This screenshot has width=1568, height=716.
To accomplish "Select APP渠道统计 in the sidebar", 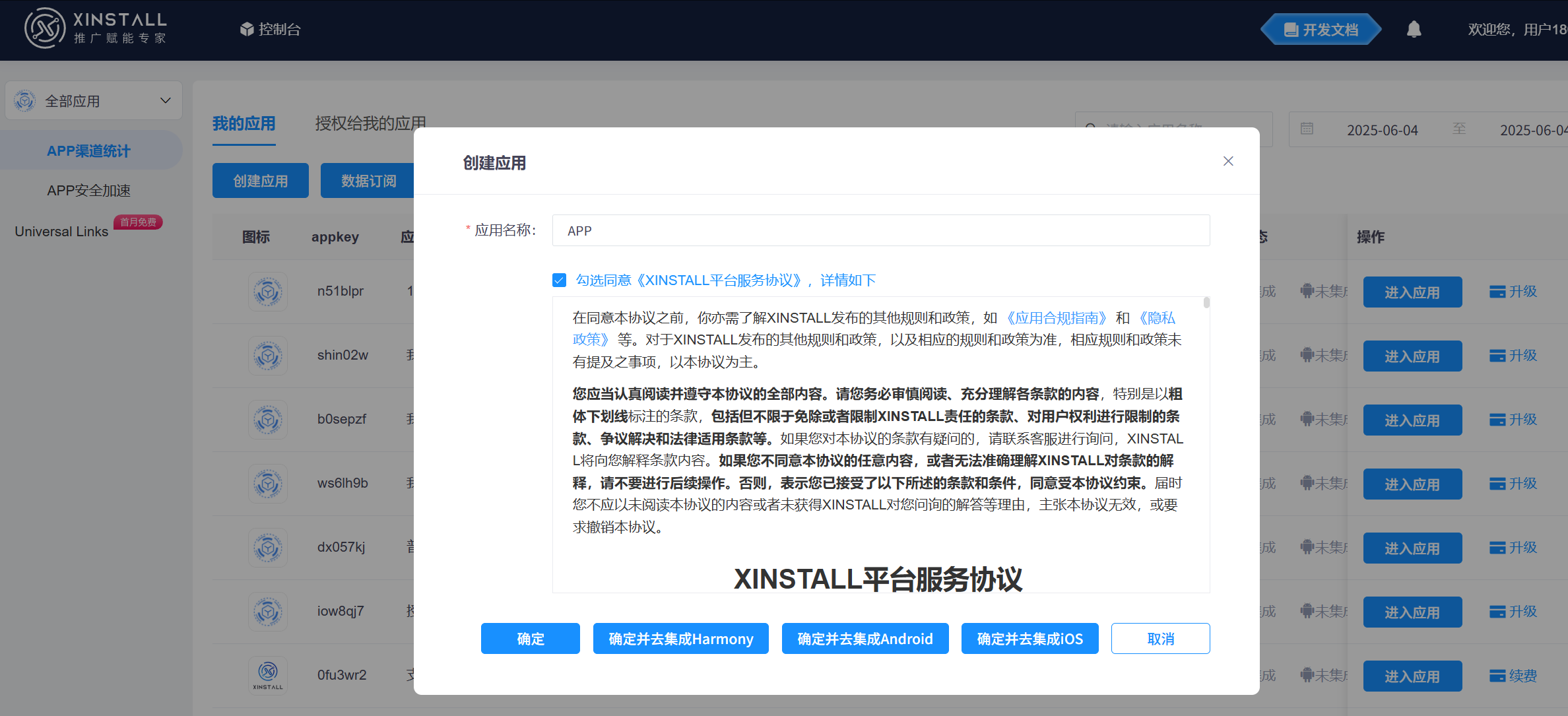I will [x=88, y=151].
